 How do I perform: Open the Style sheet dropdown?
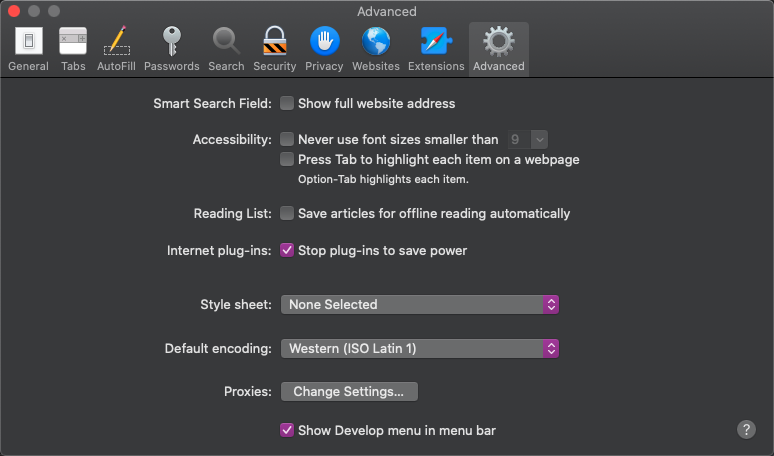pos(419,304)
